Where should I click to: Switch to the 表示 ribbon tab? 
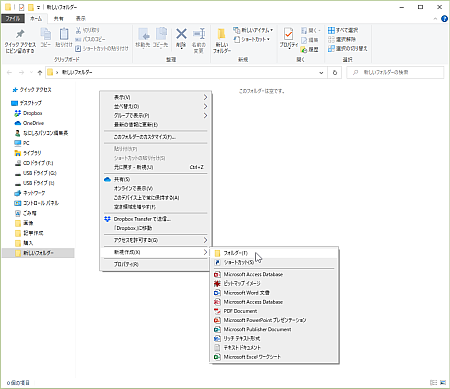coord(81,19)
